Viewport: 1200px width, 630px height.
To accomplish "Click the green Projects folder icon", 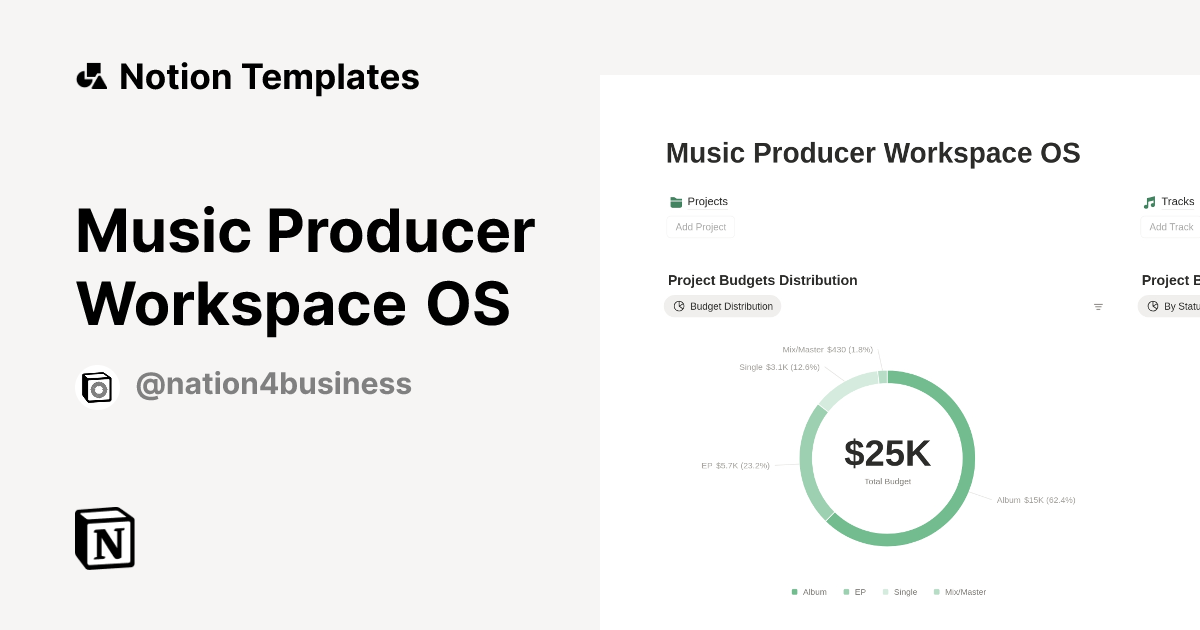I will point(676,202).
